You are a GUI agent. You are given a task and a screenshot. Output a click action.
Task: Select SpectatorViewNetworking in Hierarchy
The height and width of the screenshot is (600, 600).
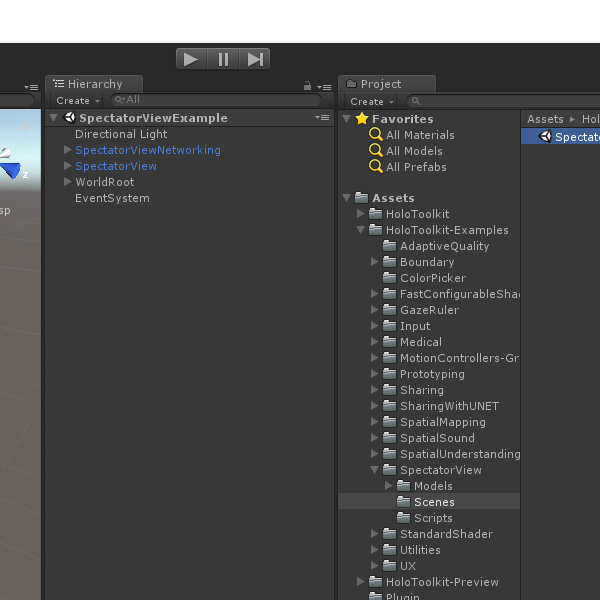tap(148, 150)
